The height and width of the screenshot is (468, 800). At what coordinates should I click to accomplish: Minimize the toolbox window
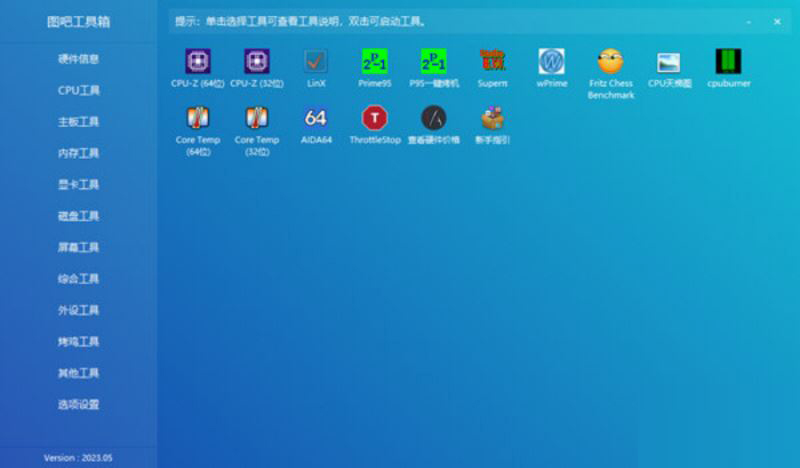748,22
